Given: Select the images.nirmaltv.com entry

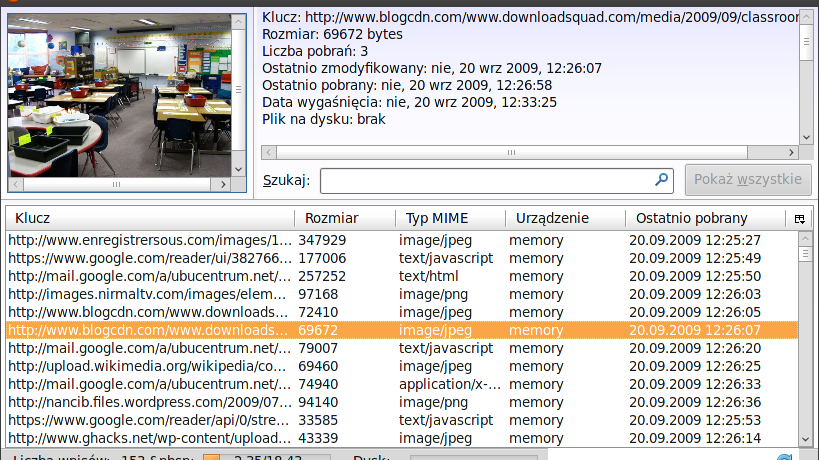Looking at the screenshot, I should (402, 294).
